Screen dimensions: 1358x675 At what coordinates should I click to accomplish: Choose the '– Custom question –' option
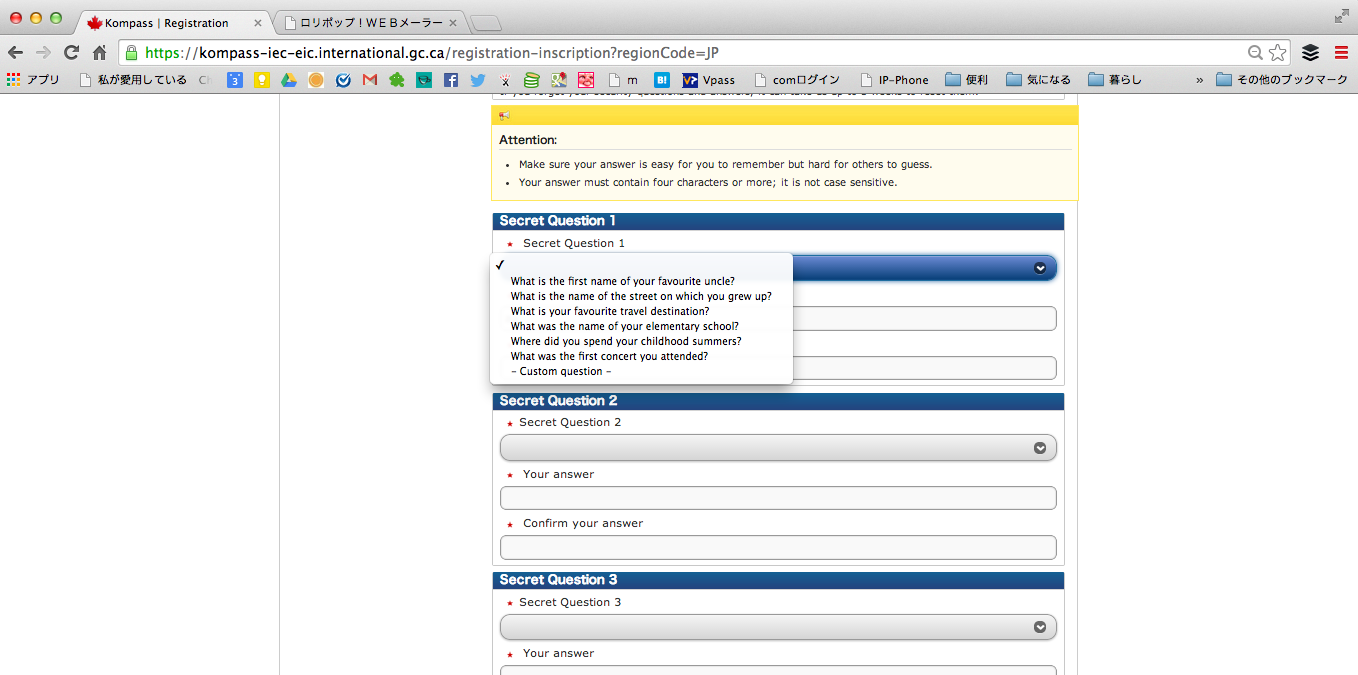coord(560,371)
